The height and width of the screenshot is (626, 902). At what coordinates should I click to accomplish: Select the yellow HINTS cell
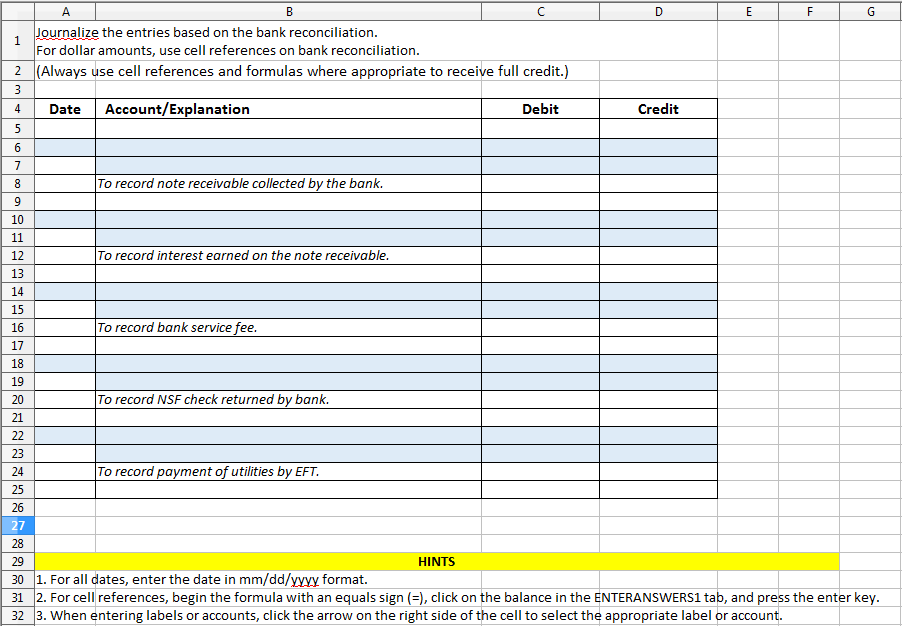point(436,561)
